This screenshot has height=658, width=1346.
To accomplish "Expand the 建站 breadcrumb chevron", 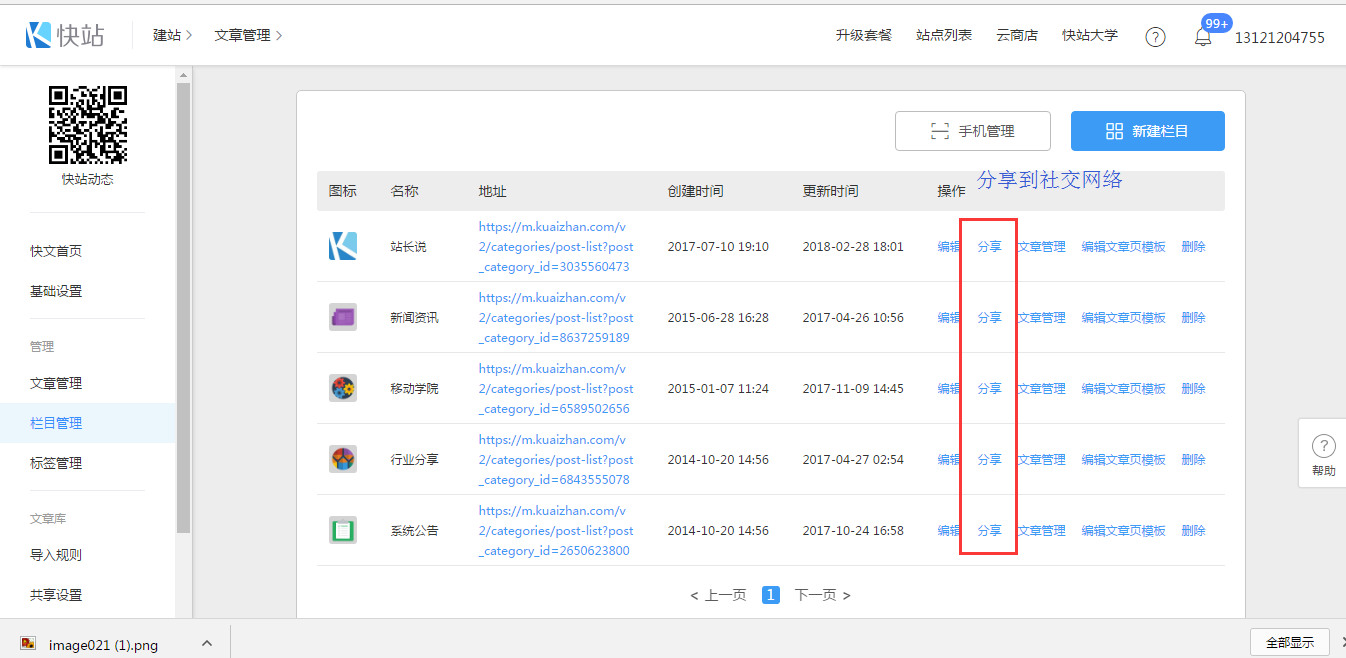I will (x=189, y=36).
